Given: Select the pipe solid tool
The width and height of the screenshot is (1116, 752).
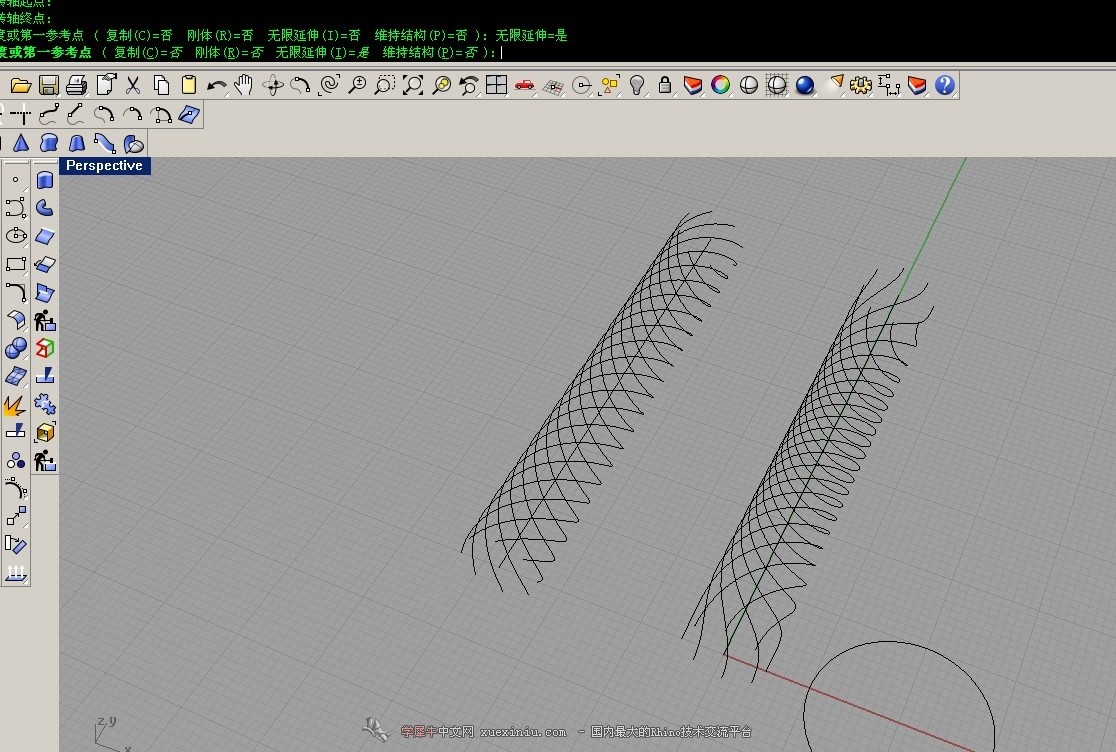Looking at the screenshot, I should pyautogui.click(x=105, y=144).
